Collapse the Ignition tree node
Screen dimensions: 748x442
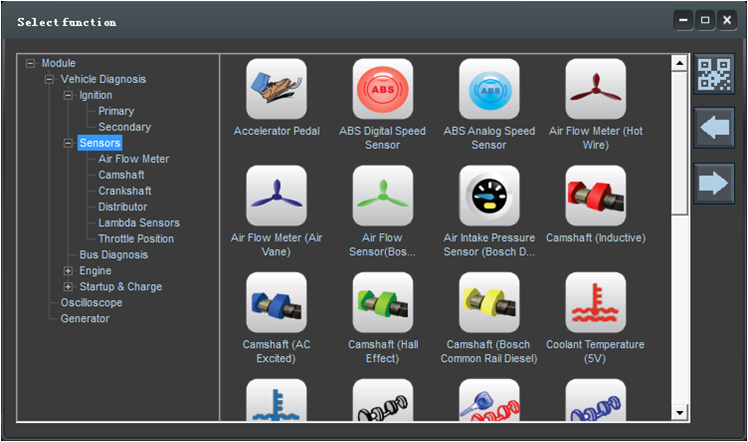click(x=68, y=95)
